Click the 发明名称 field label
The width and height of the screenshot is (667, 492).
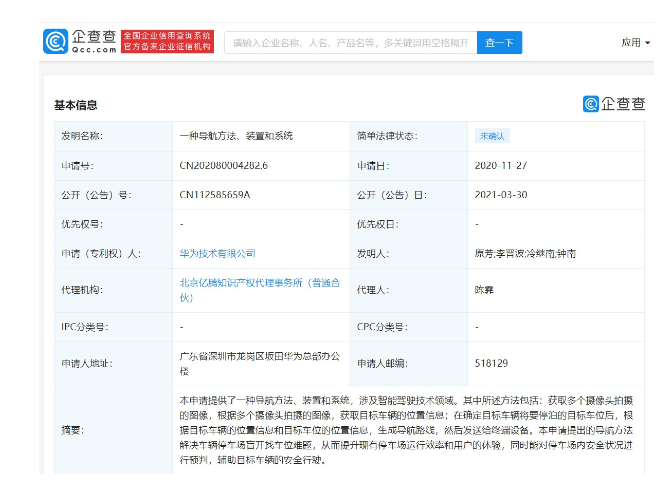tap(82, 136)
